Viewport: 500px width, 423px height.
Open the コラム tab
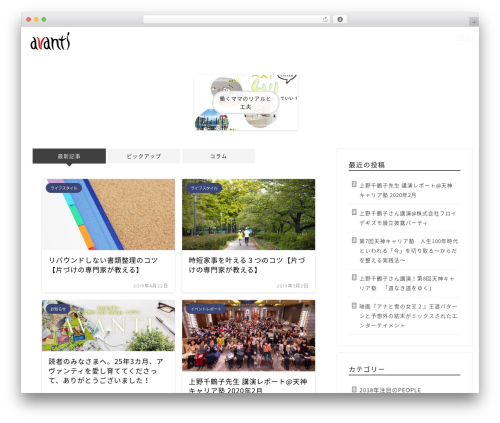pyautogui.click(x=219, y=156)
